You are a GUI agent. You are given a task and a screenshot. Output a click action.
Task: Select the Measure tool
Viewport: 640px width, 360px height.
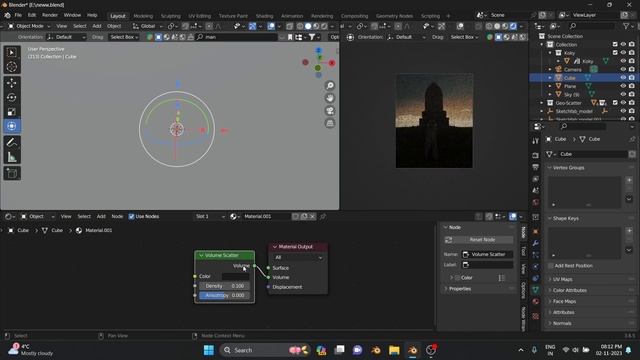tap(12, 157)
